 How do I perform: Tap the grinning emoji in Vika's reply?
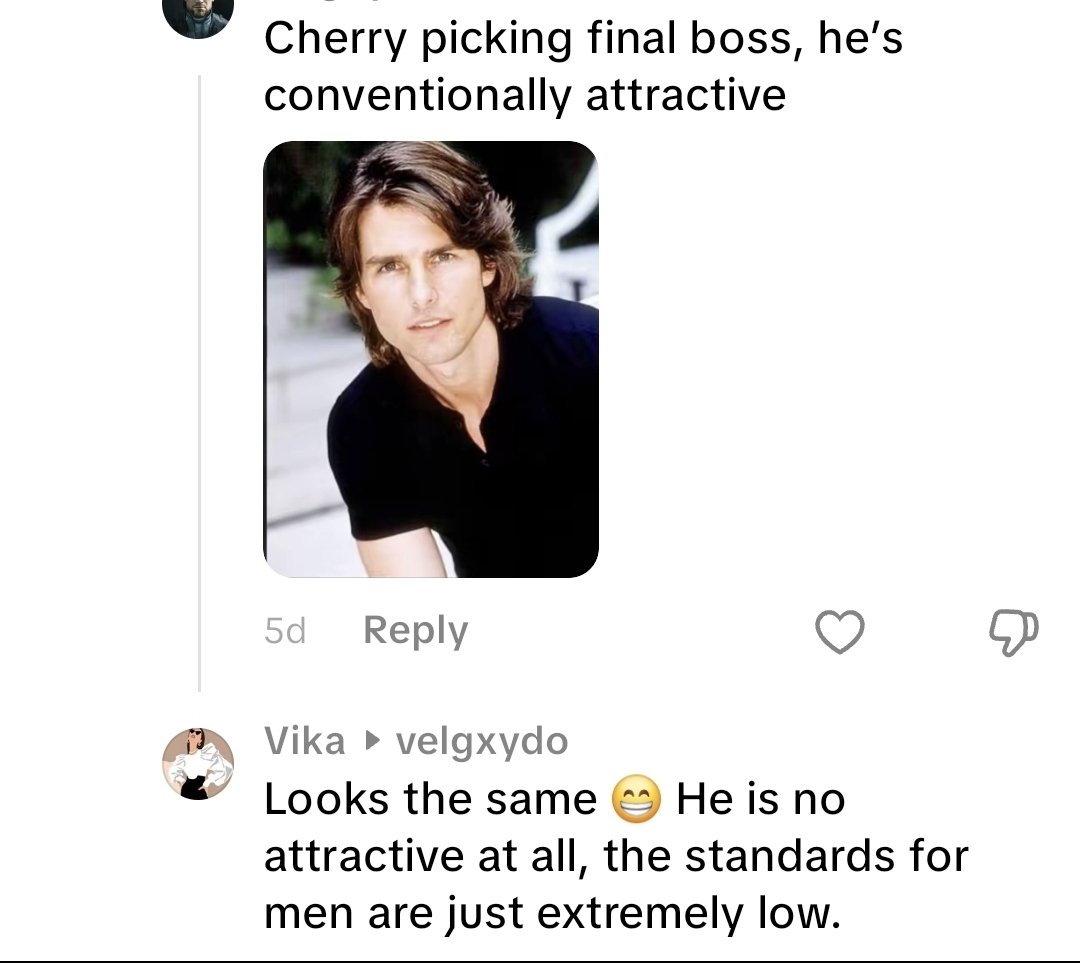click(x=636, y=800)
